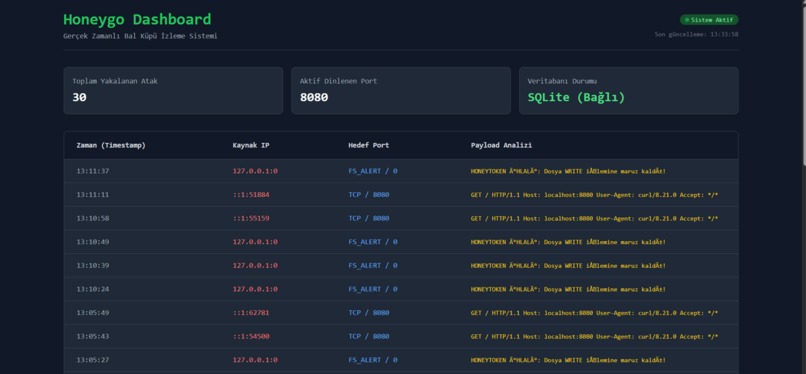Click the HONEYTOKEN payload in the 13:11:37 row
Screen dimensions: 806x374
pyautogui.click(x=568, y=171)
